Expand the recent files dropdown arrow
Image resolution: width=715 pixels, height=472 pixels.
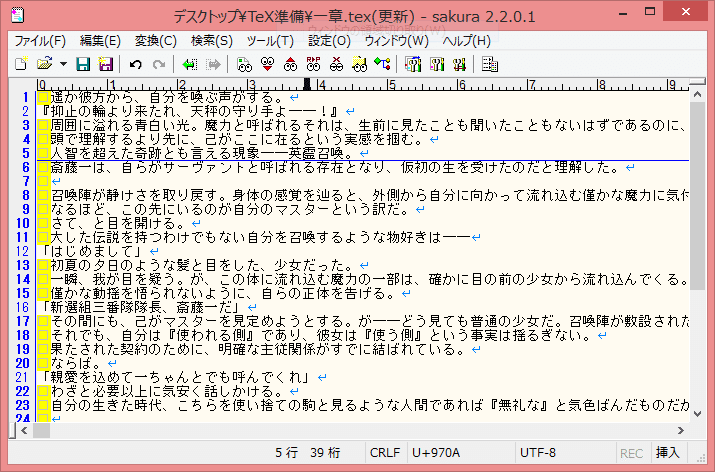click(x=63, y=64)
